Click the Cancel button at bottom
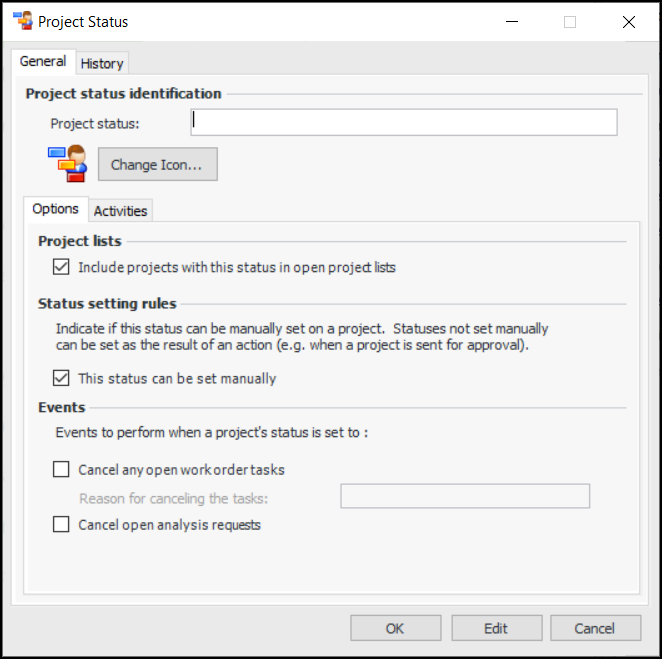Screen dimensions: 662x659 (x=595, y=628)
